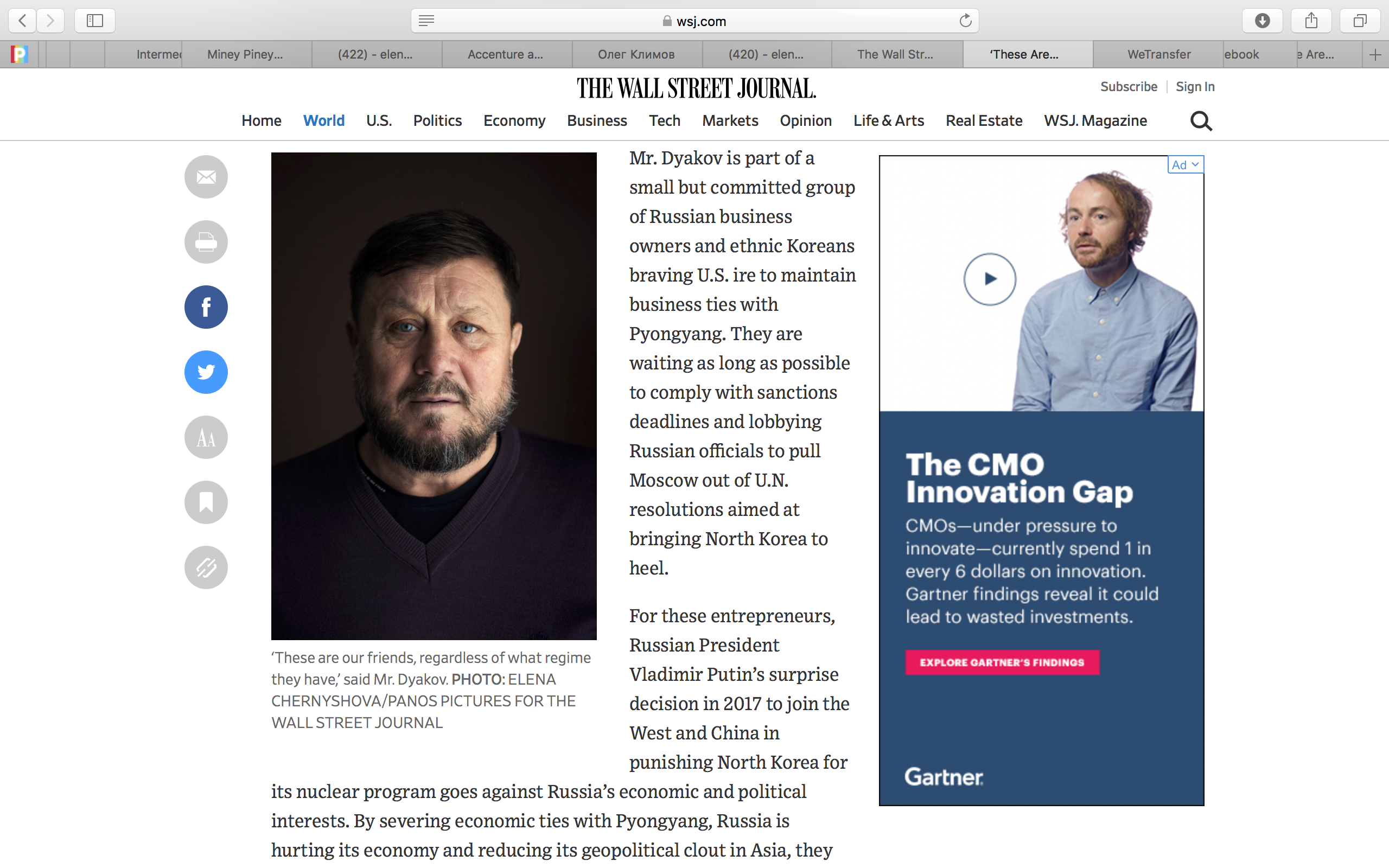Share article on Facebook
Viewport: 1389px width, 868px height.
click(206, 307)
